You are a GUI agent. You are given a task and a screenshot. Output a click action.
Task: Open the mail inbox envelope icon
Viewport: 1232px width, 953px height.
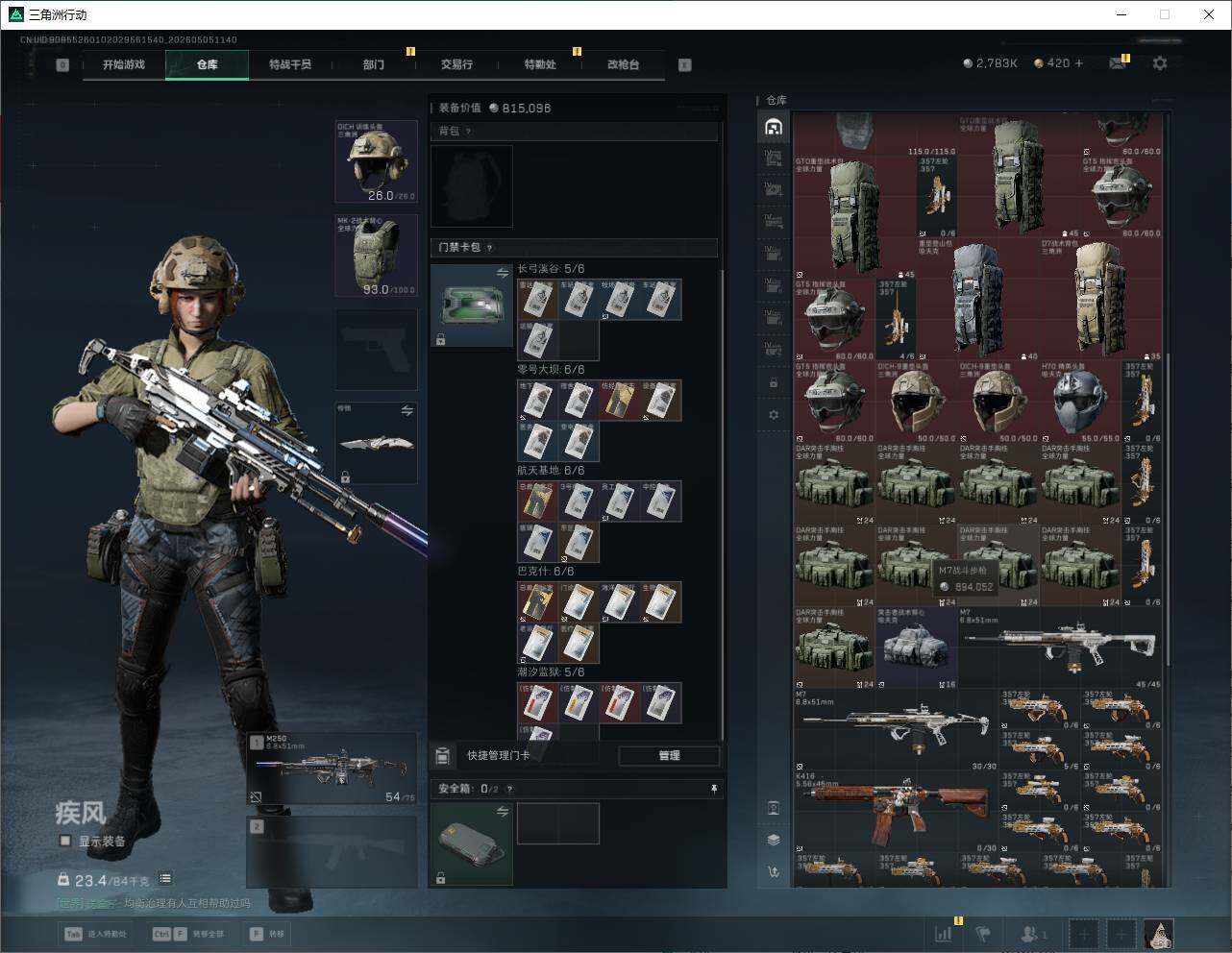click(x=1117, y=63)
